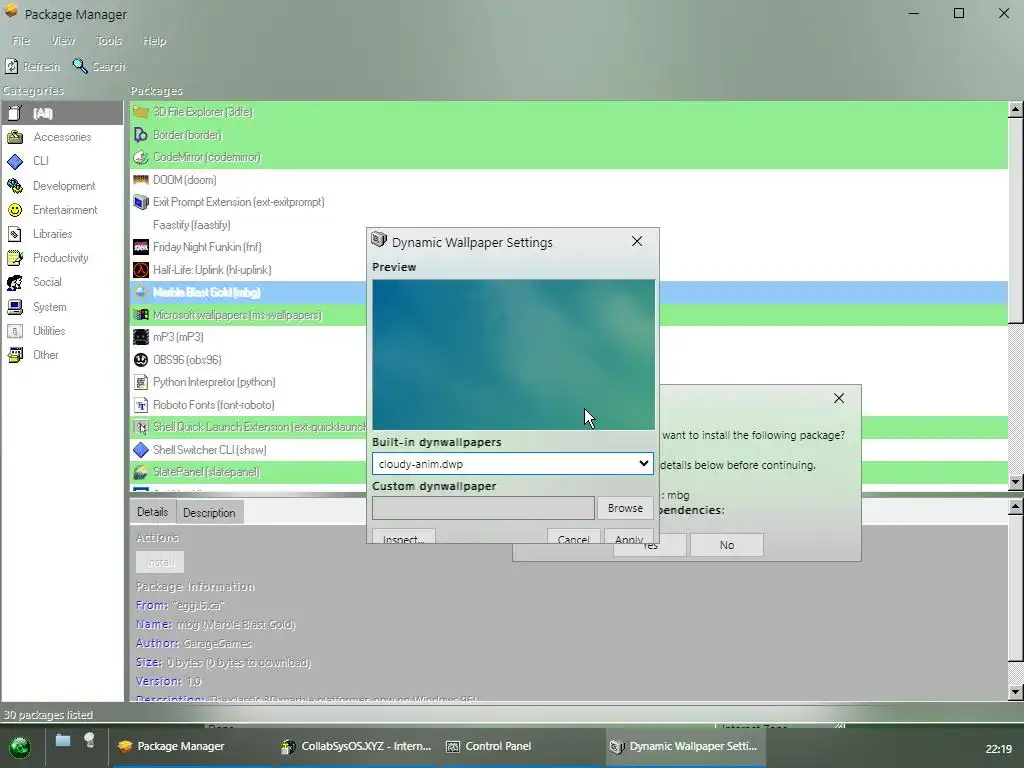Switch to CollabSysOS.XYZ taskbar window
The image size is (1024, 768).
coord(357,746)
